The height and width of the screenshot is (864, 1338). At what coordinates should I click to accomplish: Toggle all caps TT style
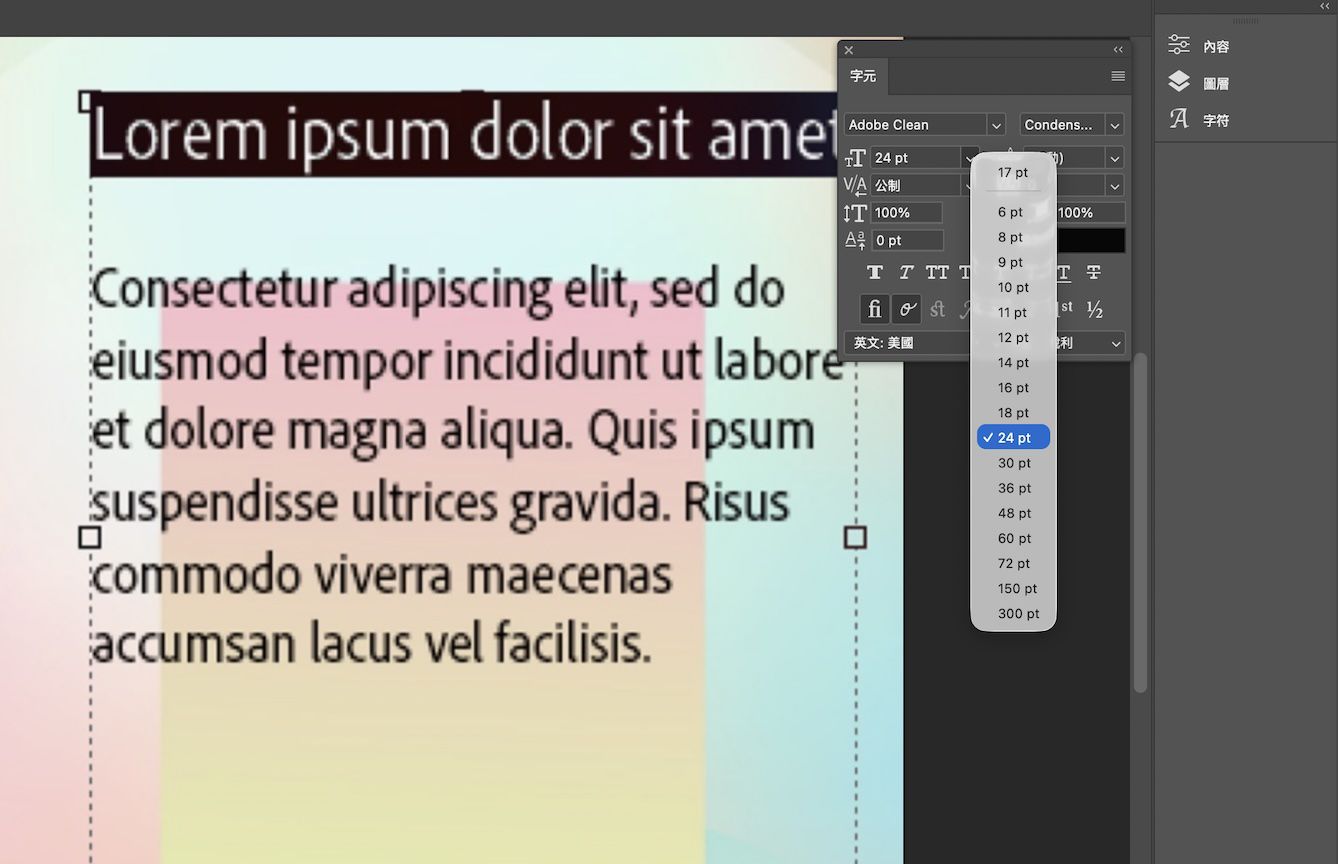pos(937,272)
